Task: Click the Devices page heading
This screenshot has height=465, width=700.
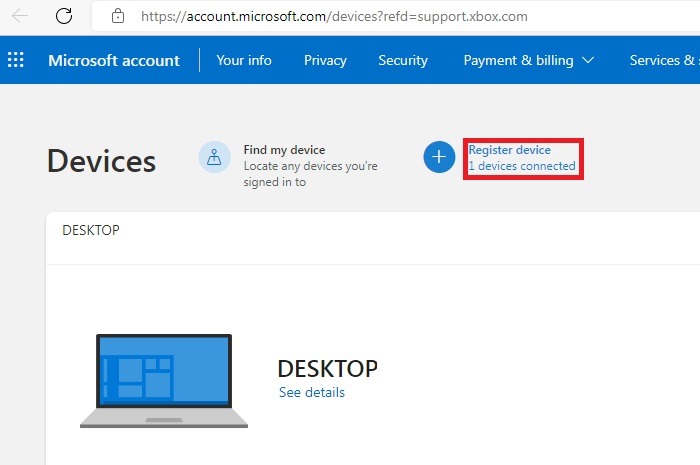Action: click(x=101, y=161)
